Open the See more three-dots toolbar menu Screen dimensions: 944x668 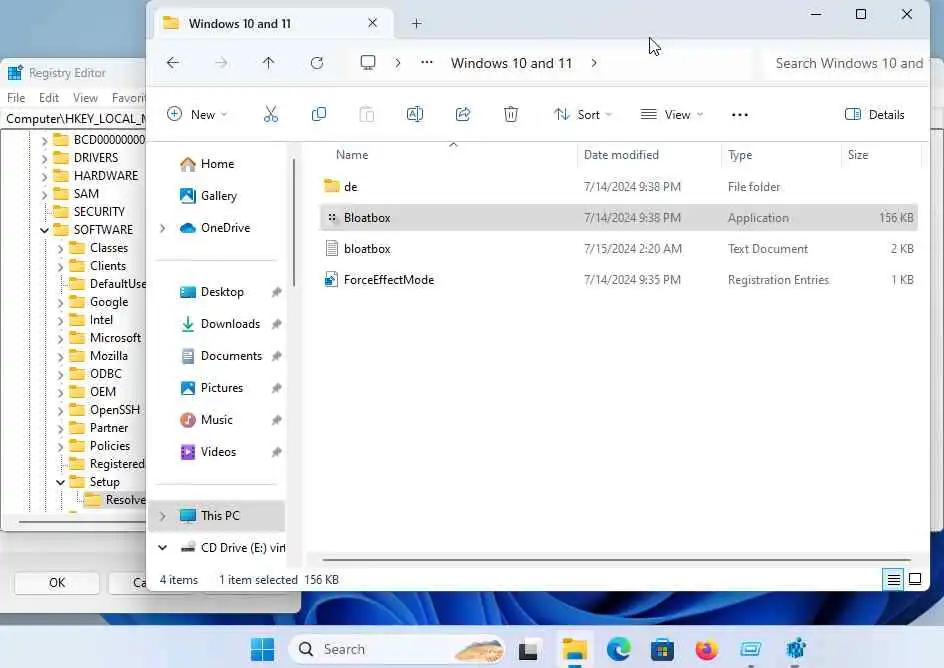coord(740,115)
